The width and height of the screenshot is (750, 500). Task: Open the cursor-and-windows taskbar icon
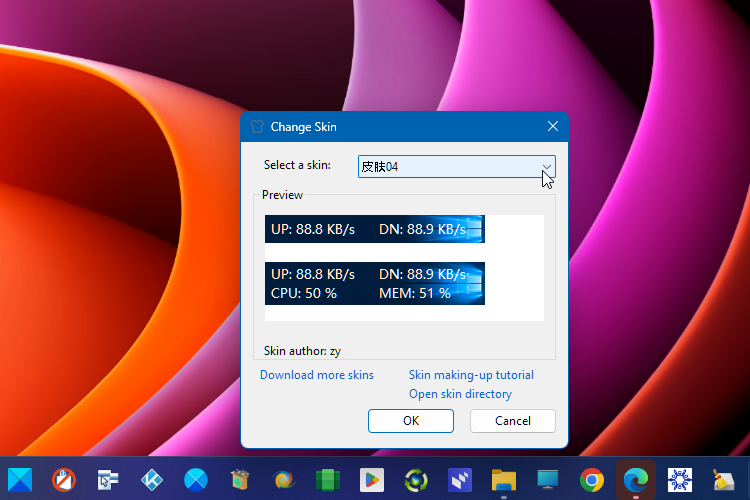[x=108, y=479]
